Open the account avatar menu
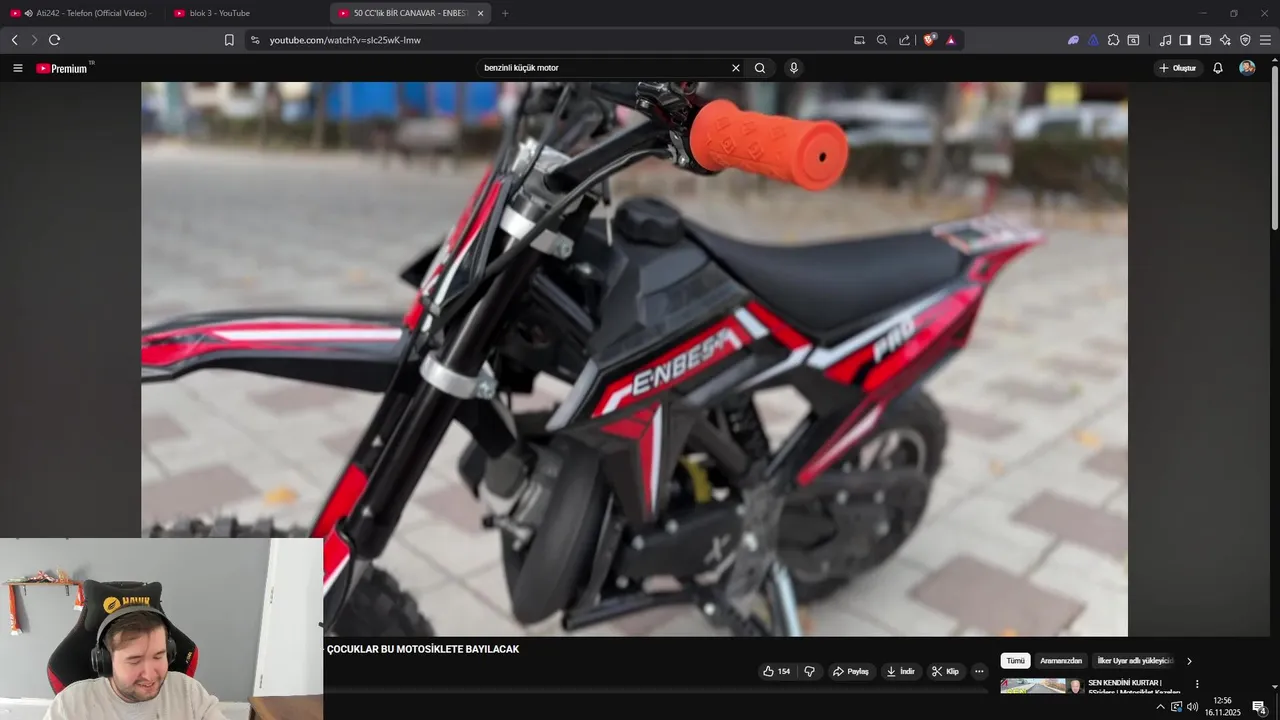1280x720 pixels. click(1247, 68)
